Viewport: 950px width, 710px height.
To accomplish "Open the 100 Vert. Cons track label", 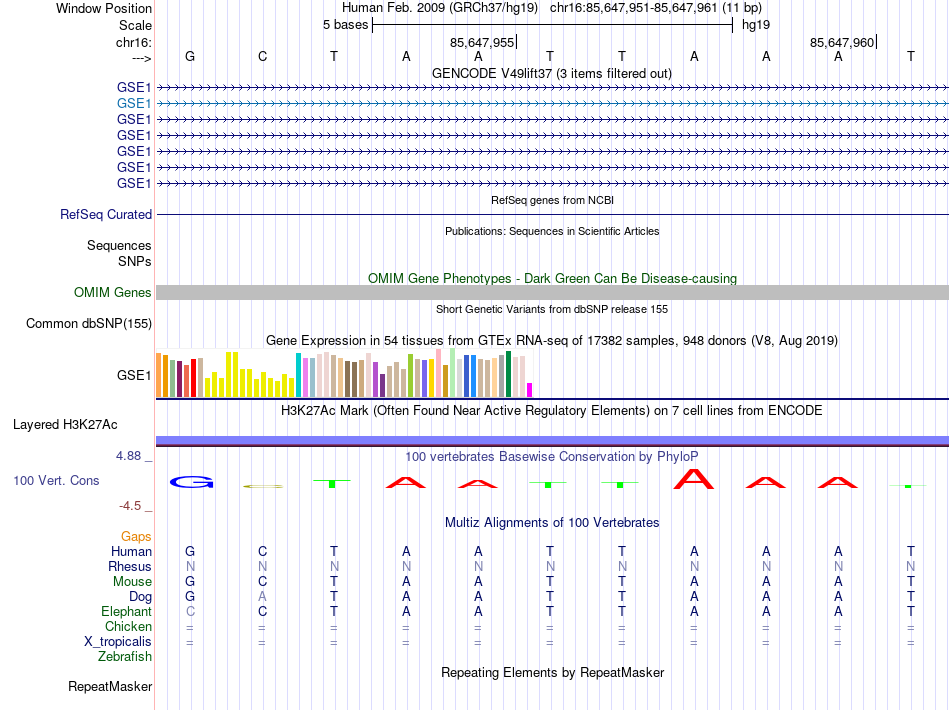I will 56,480.
